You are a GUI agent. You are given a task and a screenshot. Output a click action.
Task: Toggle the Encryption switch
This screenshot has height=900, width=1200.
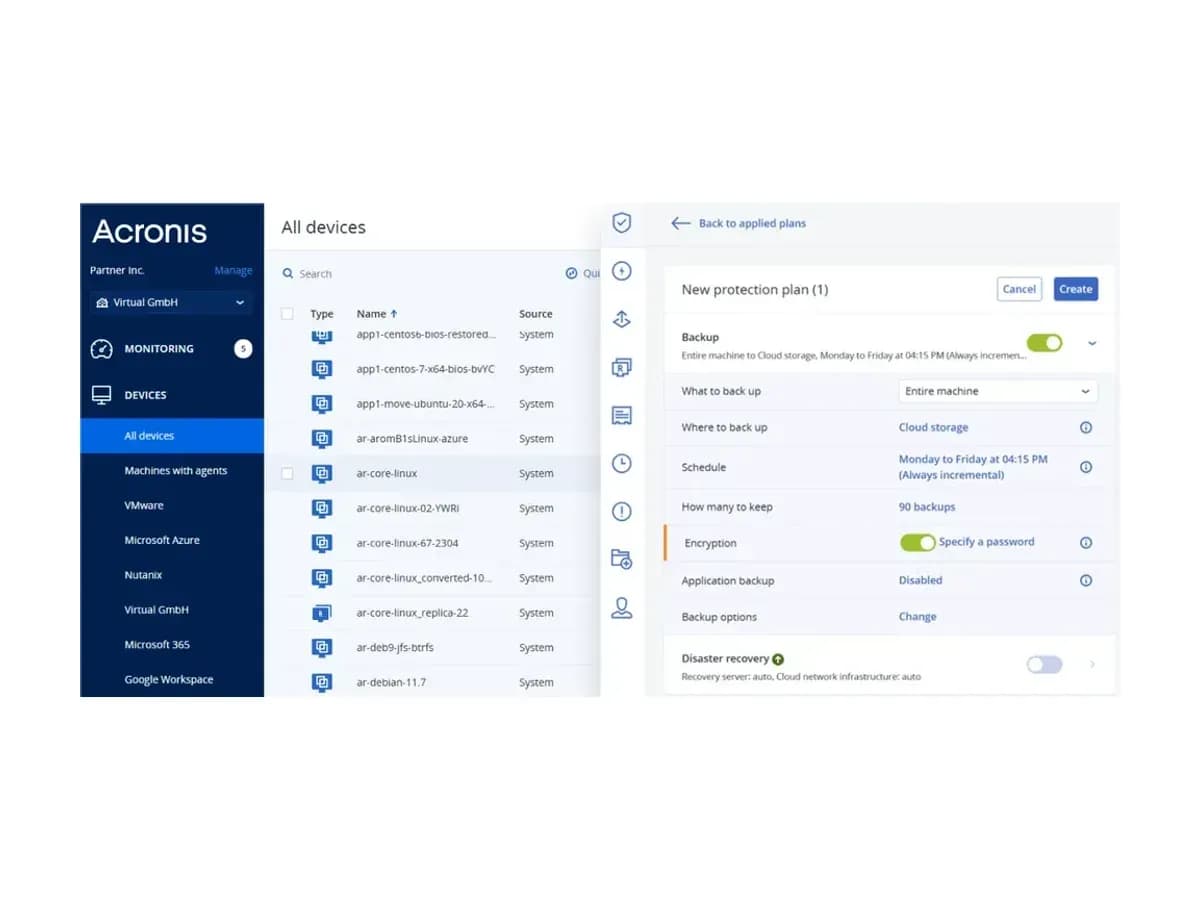coord(917,542)
